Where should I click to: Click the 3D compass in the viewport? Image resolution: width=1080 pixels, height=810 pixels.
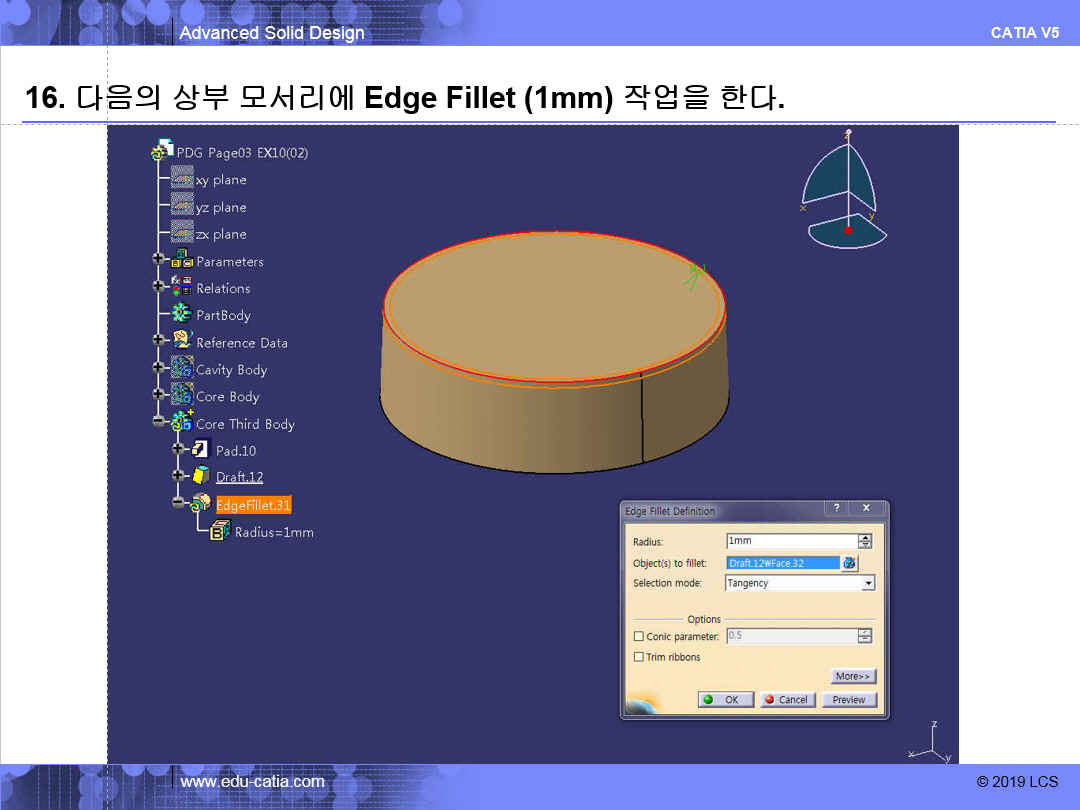[x=845, y=190]
